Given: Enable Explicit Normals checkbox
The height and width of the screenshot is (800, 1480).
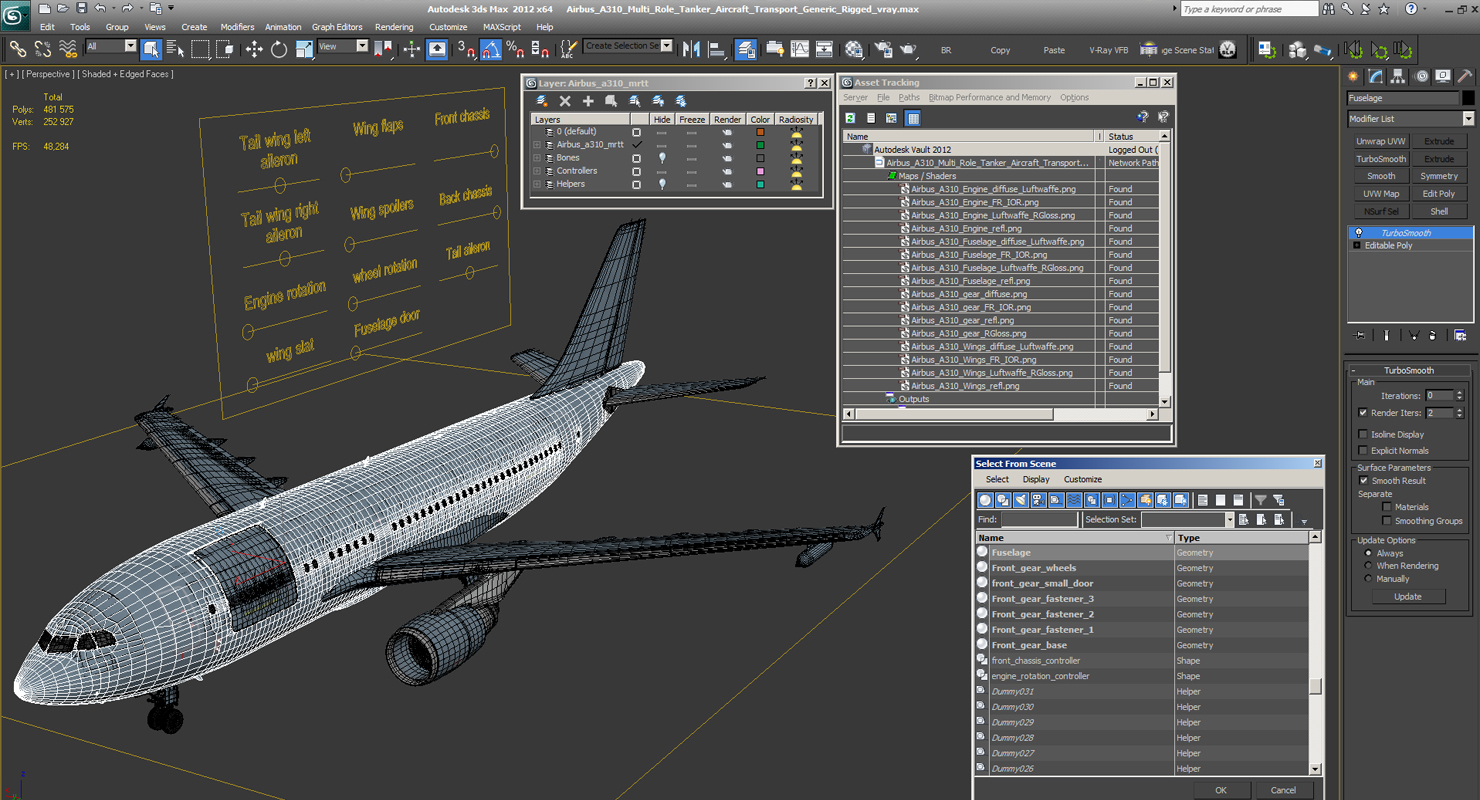Looking at the screenshot, I should [1363, 450].
